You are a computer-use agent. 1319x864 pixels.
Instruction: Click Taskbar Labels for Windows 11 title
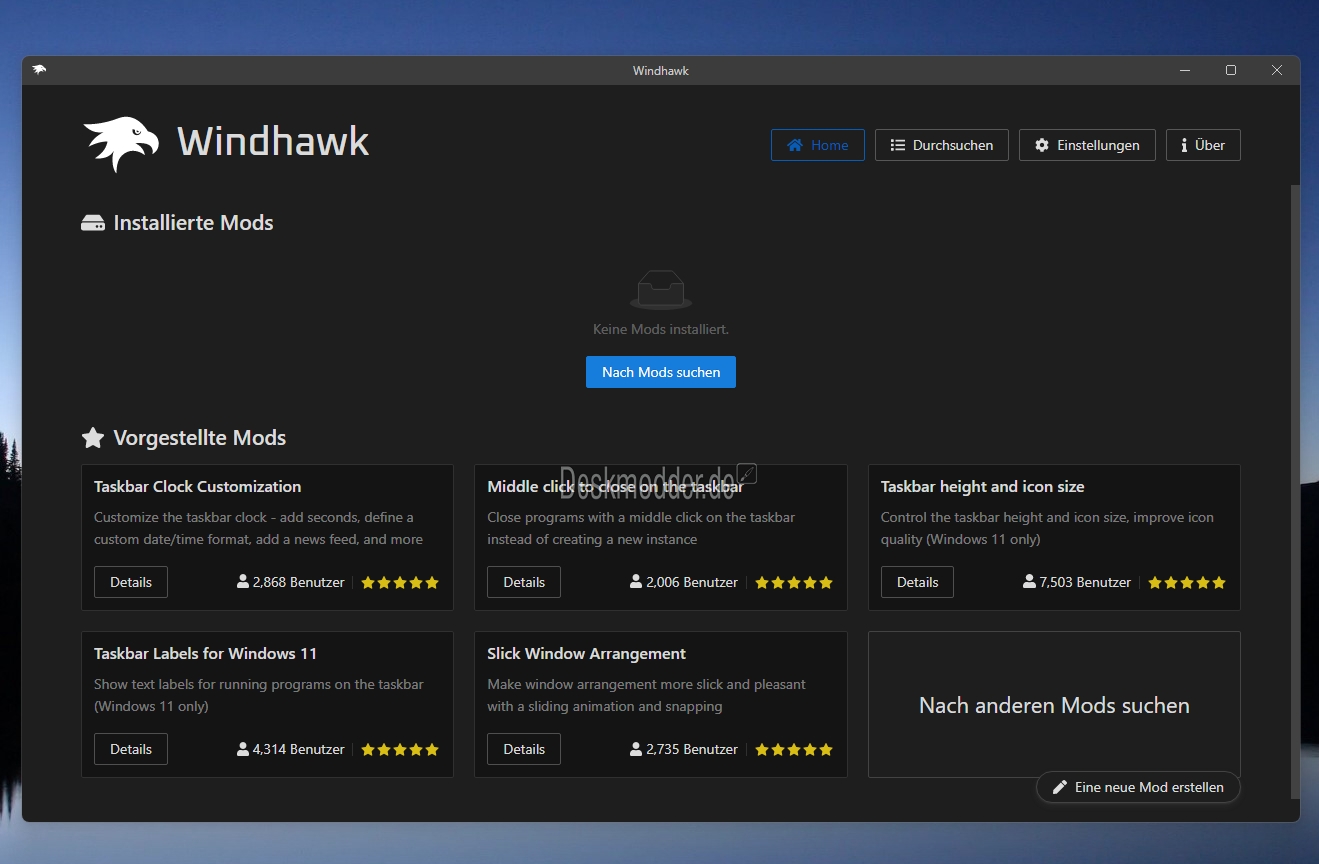[x=205, y=653]
